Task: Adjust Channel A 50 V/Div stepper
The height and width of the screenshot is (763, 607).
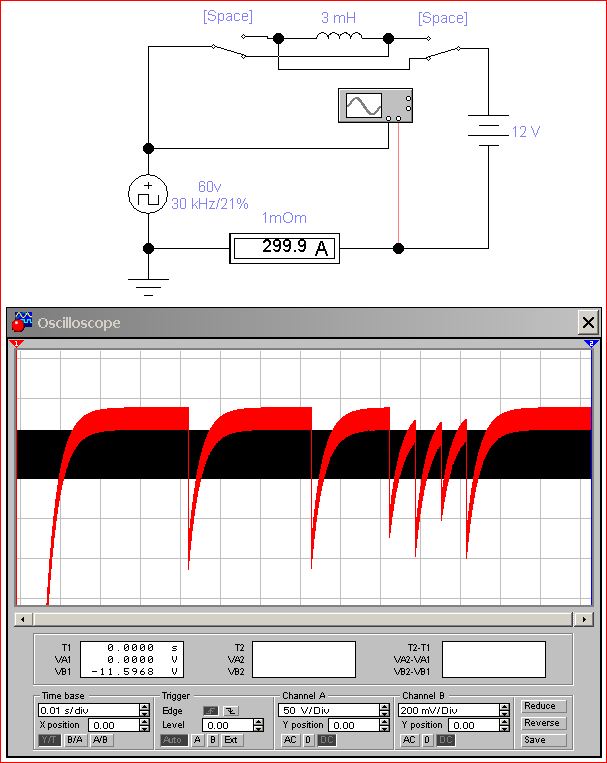Action: click(x=384, y=710)
